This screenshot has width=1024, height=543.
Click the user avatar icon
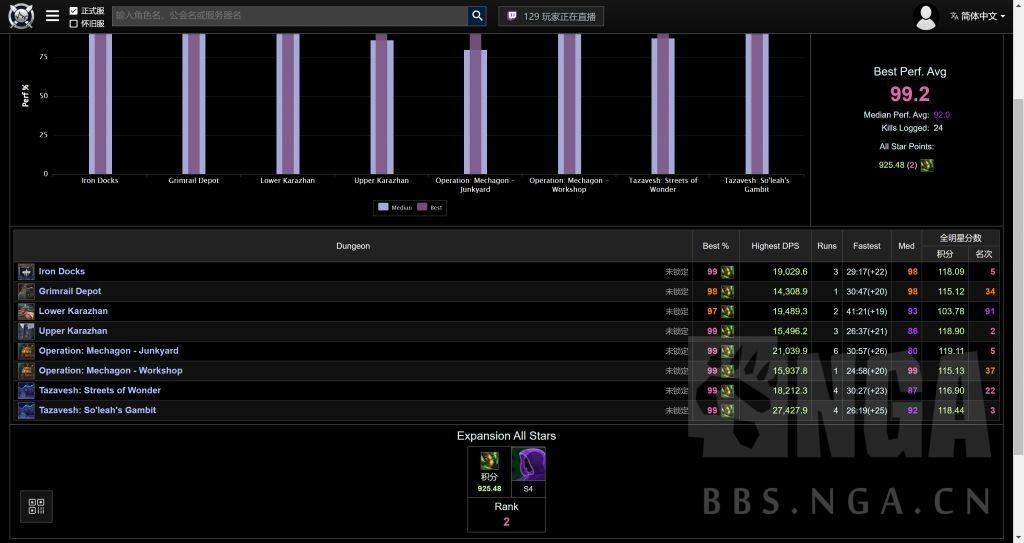pos(926,16)
